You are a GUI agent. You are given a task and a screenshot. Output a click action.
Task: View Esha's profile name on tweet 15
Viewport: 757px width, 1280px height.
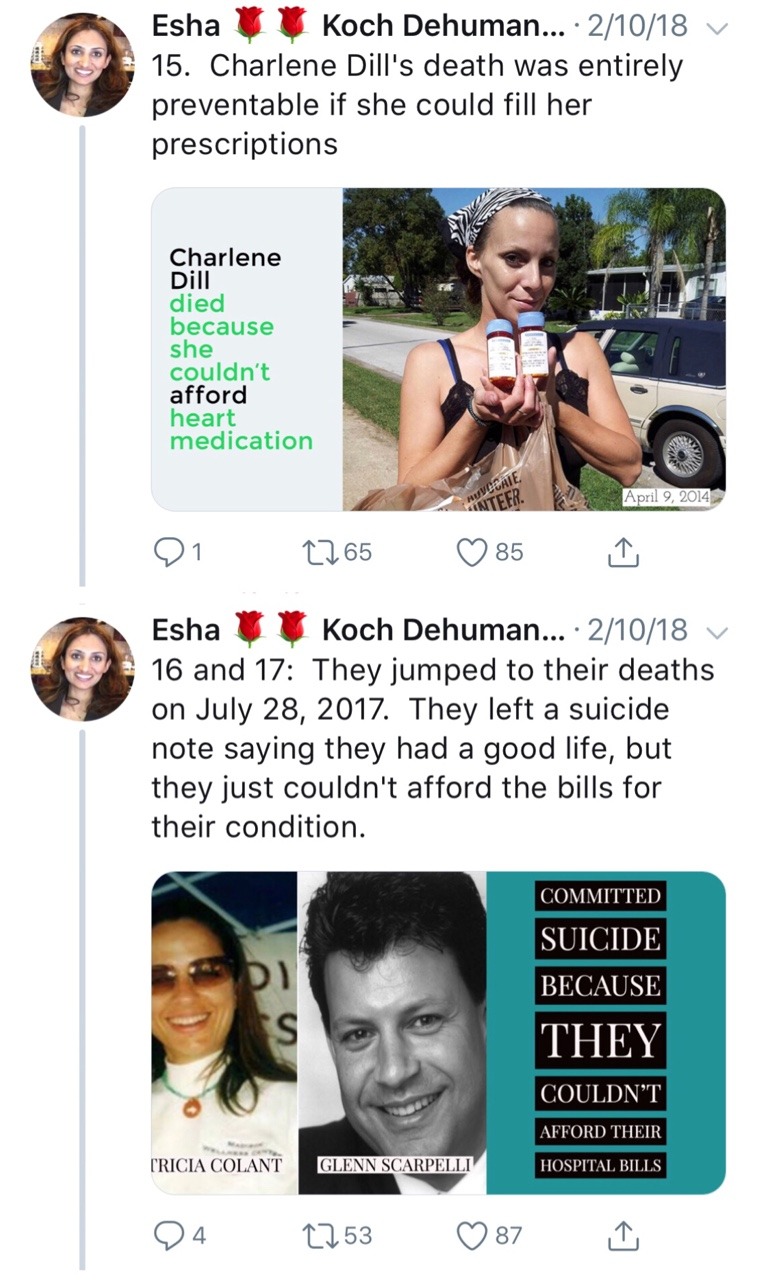[186, 27]
